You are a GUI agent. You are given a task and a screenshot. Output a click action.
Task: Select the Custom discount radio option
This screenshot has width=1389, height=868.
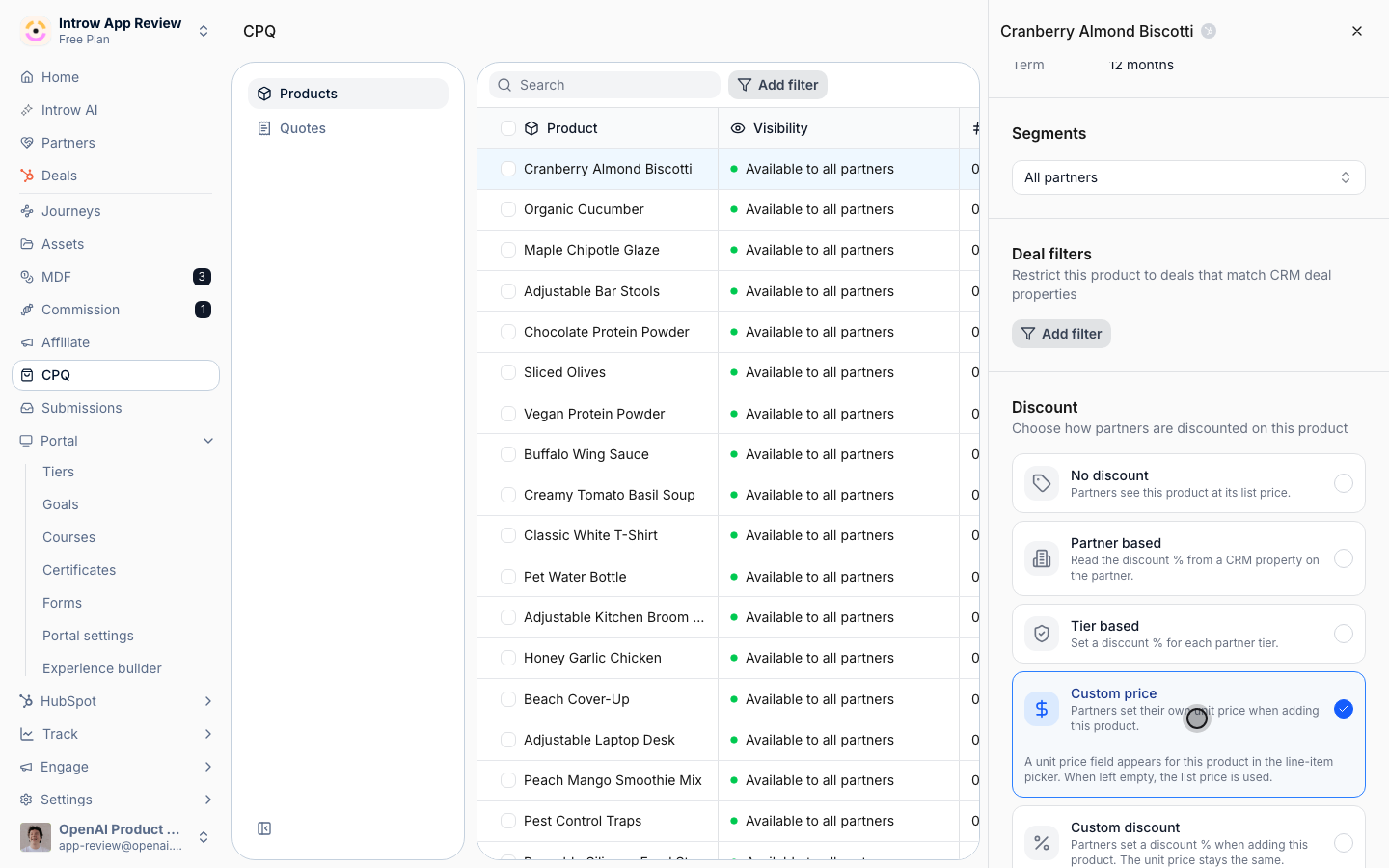1344,843
